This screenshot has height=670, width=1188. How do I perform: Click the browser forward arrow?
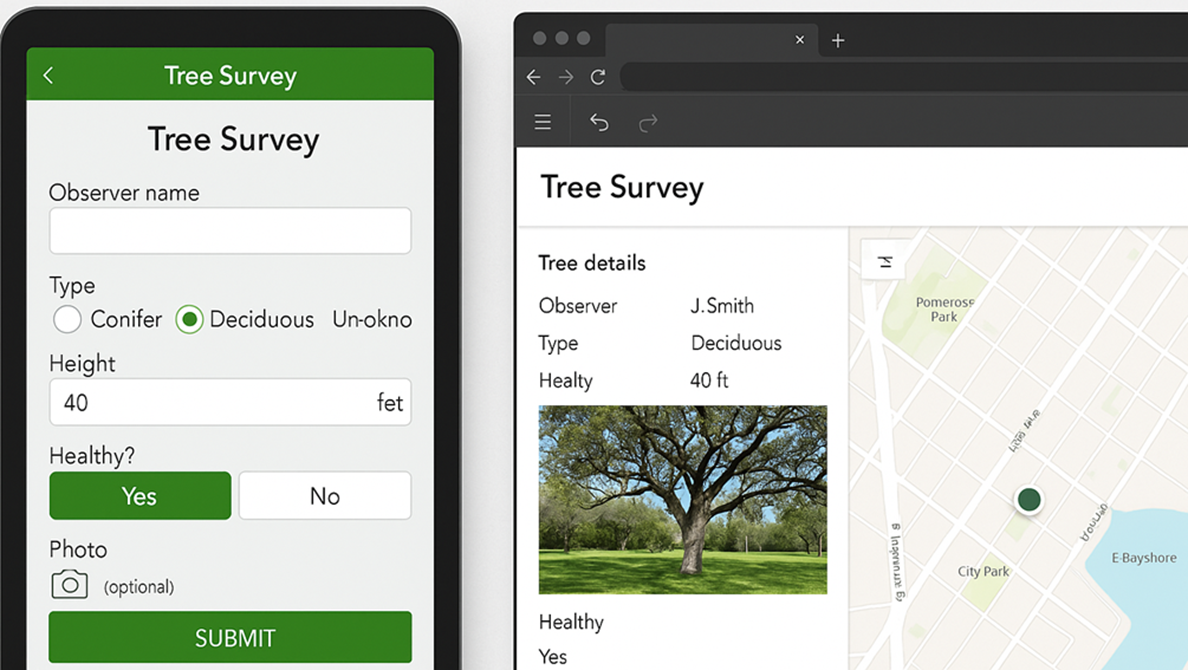[566, 77]
